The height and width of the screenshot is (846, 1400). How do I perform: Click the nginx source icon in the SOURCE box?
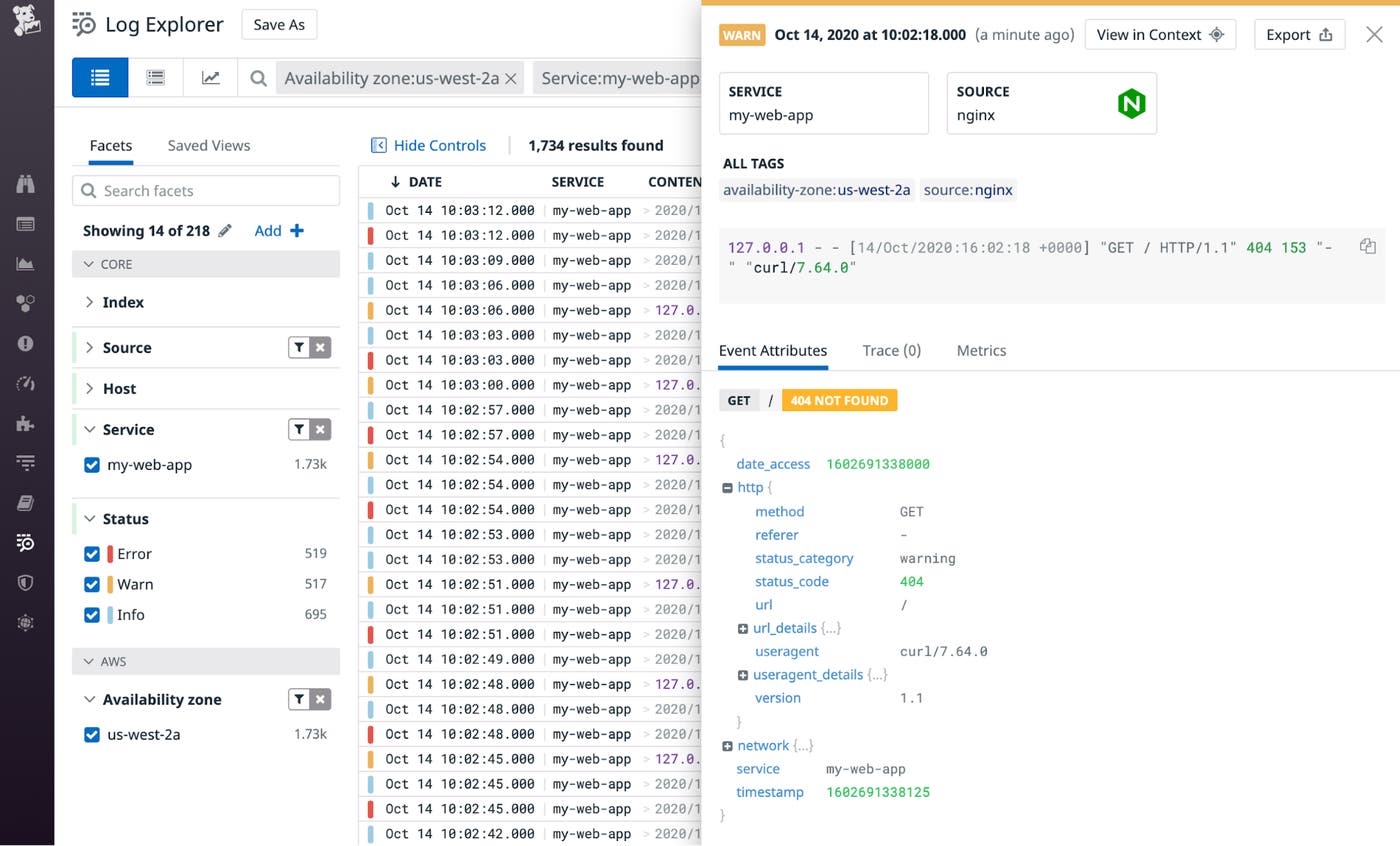(1131, 102)
